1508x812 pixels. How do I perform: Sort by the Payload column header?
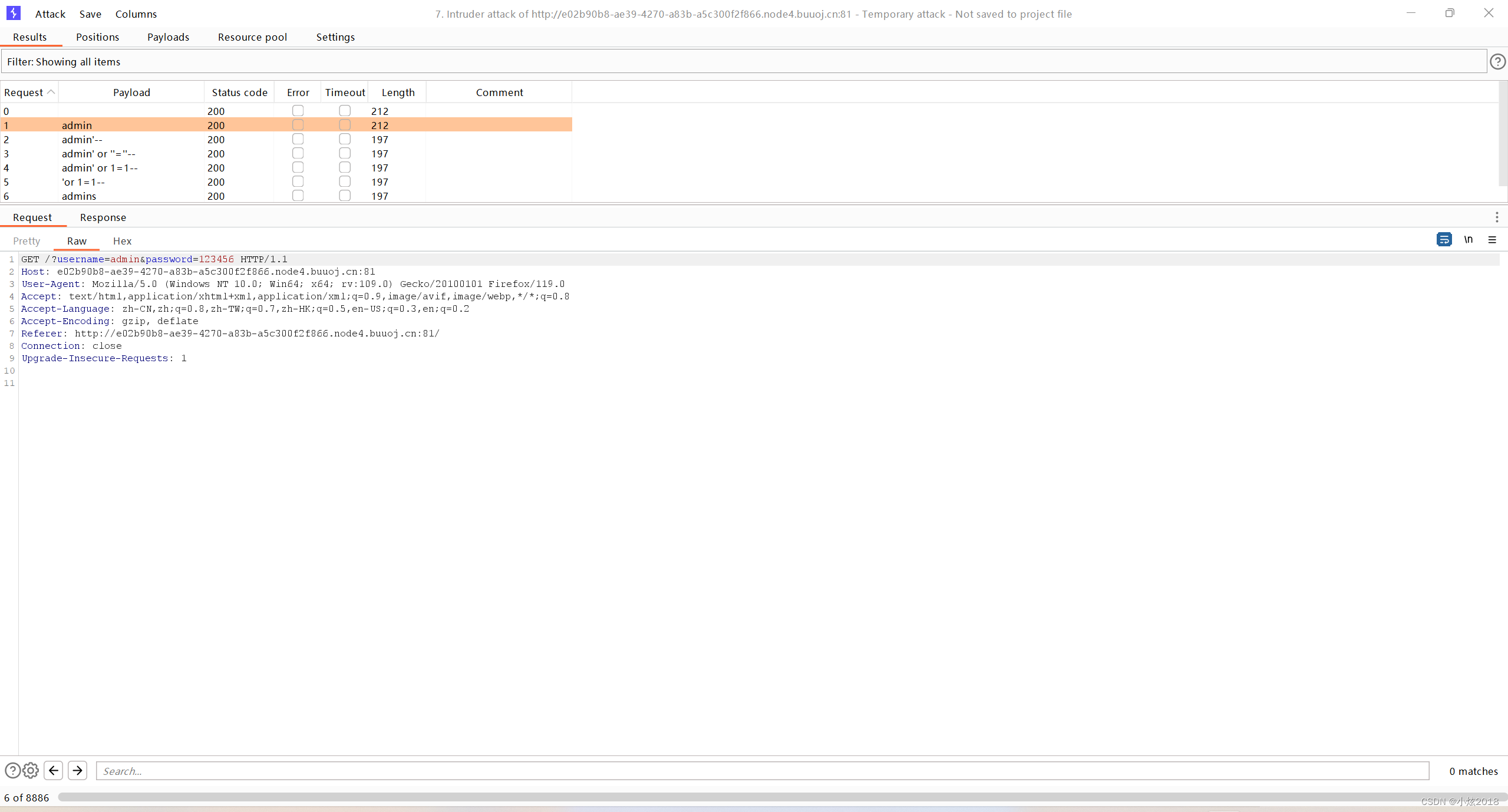(131, 92)
